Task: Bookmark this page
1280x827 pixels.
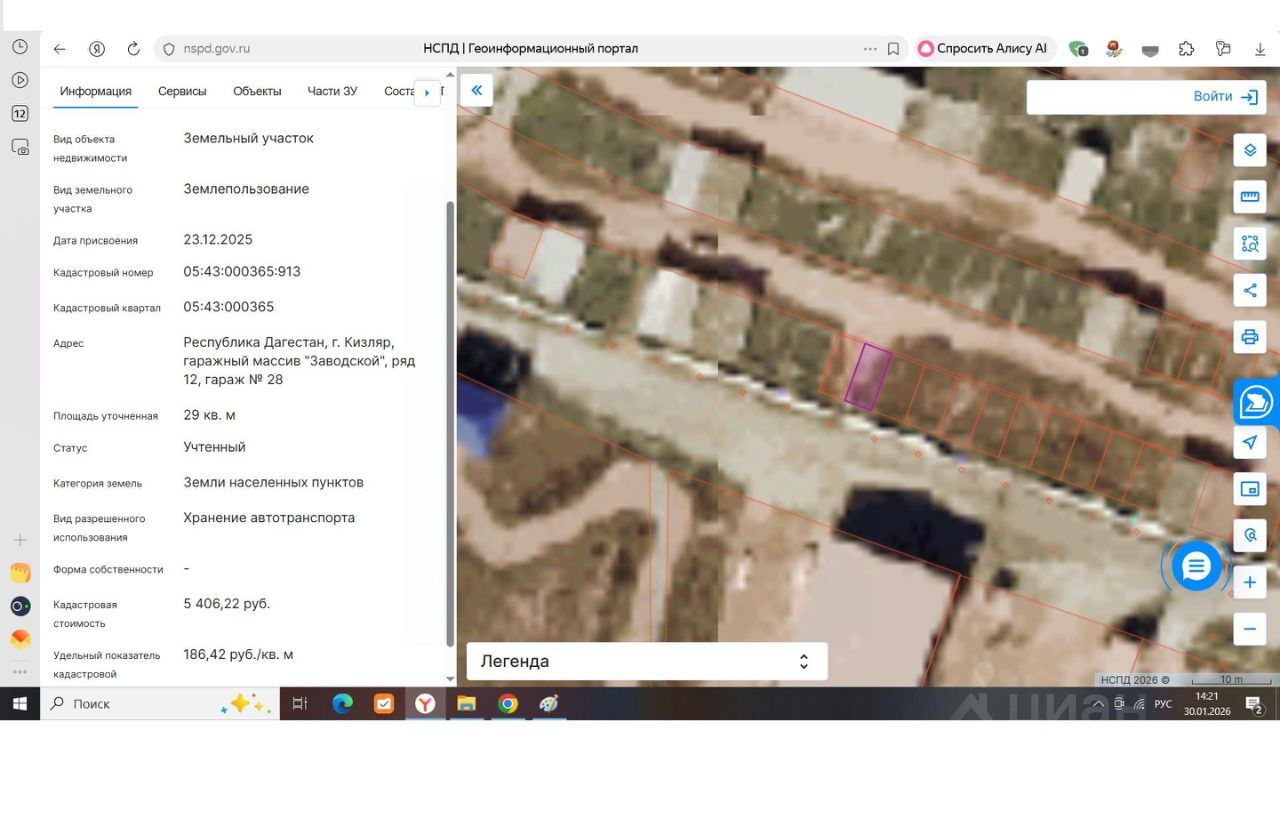Action: [893, 48]
